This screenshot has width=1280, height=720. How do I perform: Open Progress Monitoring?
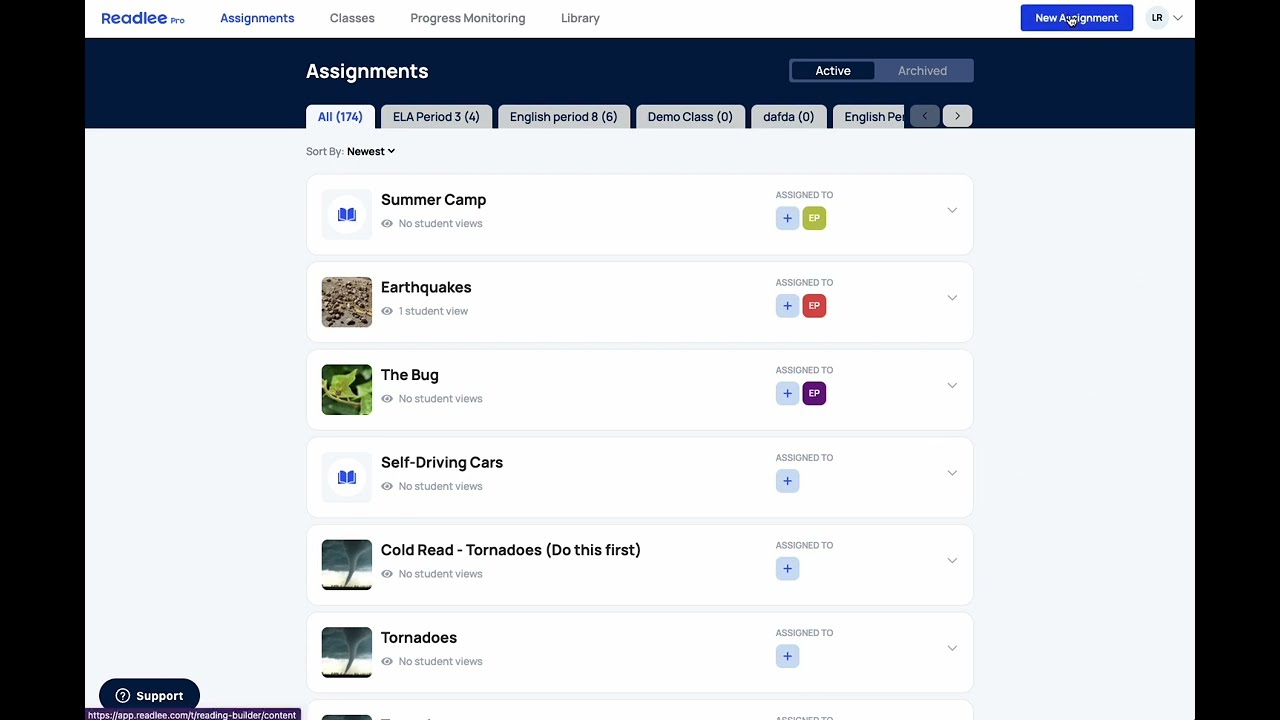pyautogui.click(x=467, y=18)
